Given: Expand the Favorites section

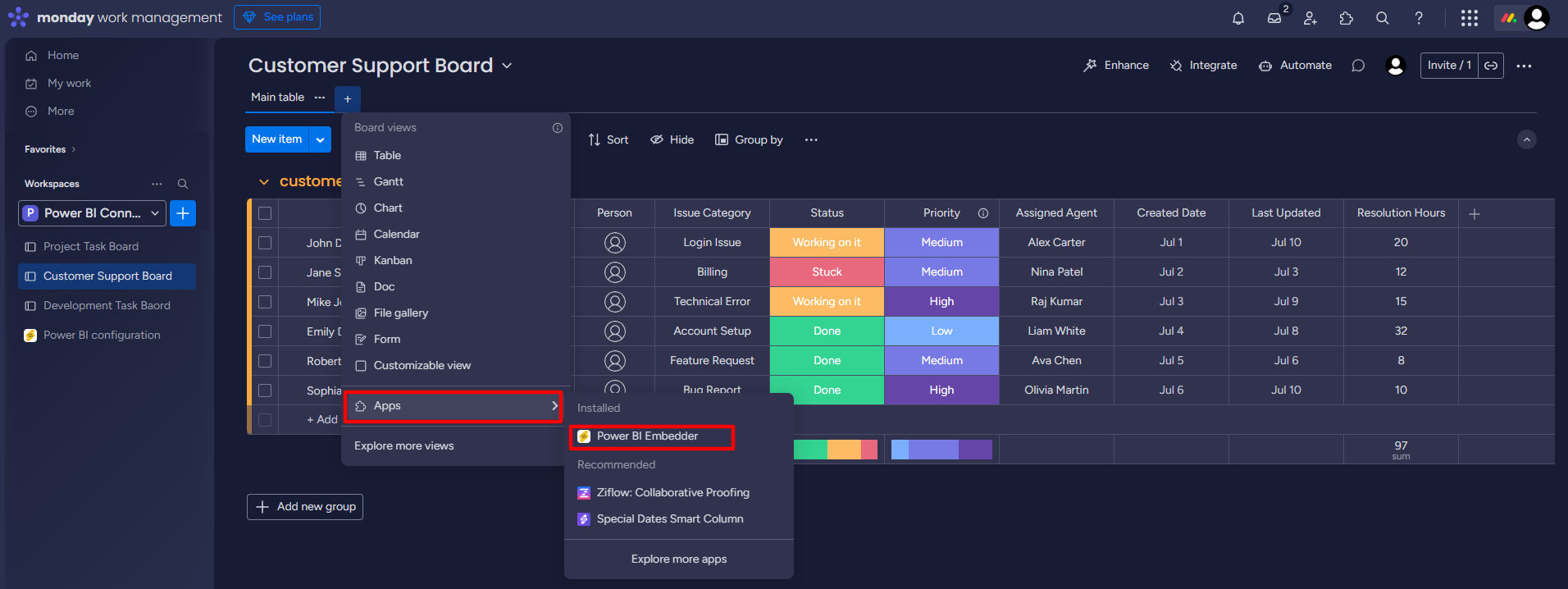Looking at the screenshot, I should click(50, 149).
